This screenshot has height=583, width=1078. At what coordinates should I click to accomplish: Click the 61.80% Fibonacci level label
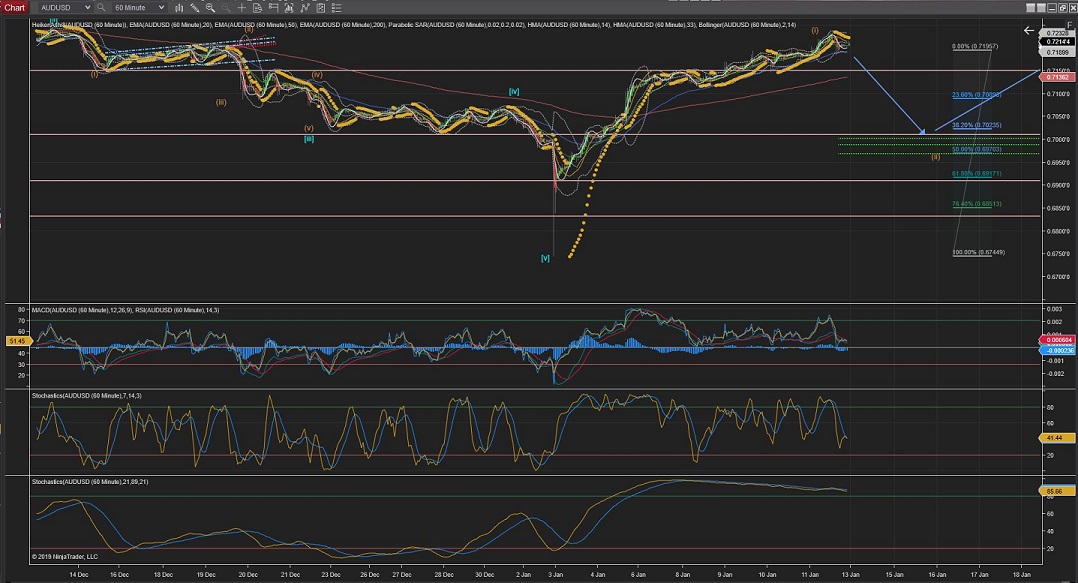(x=976, y=173)
